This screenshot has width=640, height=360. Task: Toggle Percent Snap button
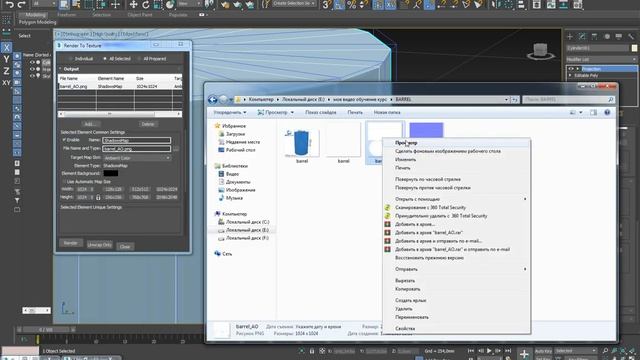click(x=351, y=4)
